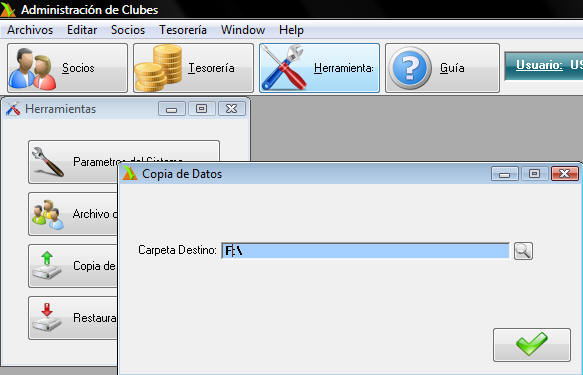
Task: Maximize the Copia de Datos window
Action: (x=534, y=174)
